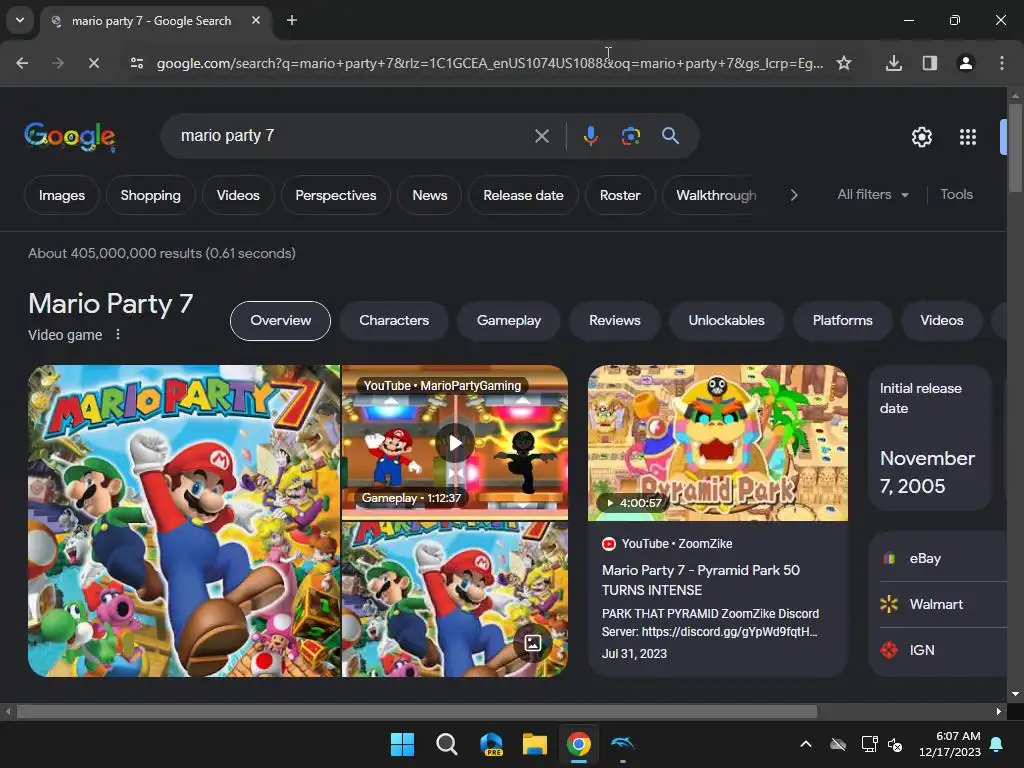Select the Perspectives filter
The image size is (1024, 768).
336,195
